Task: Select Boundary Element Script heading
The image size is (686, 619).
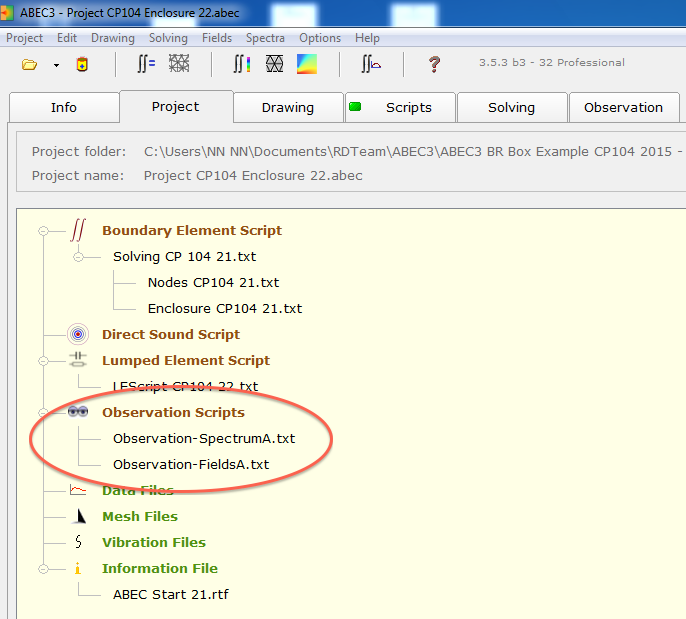Action: coord(192,231)
